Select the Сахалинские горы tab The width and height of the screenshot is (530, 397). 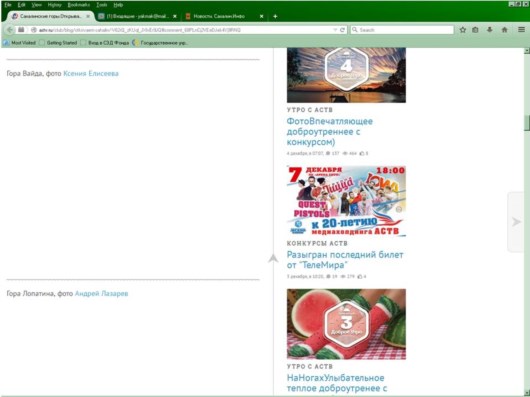click(50, 16)
